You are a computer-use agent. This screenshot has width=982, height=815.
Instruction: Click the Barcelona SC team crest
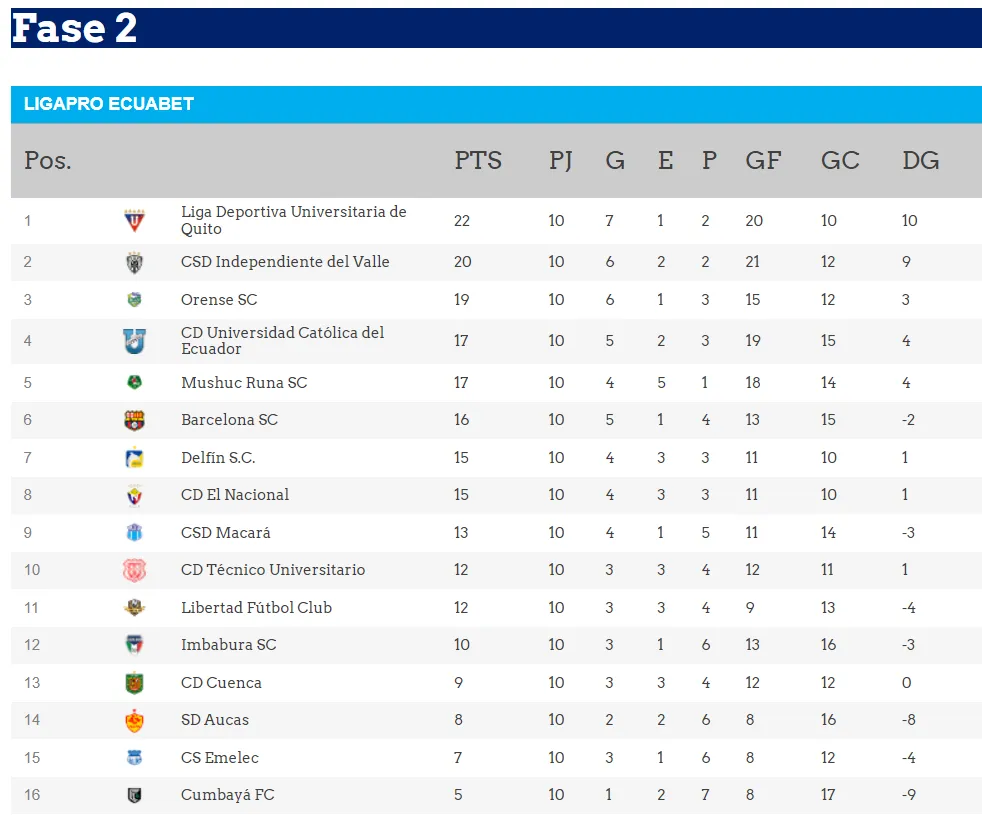pyautogui.click(x=134, y=420)
